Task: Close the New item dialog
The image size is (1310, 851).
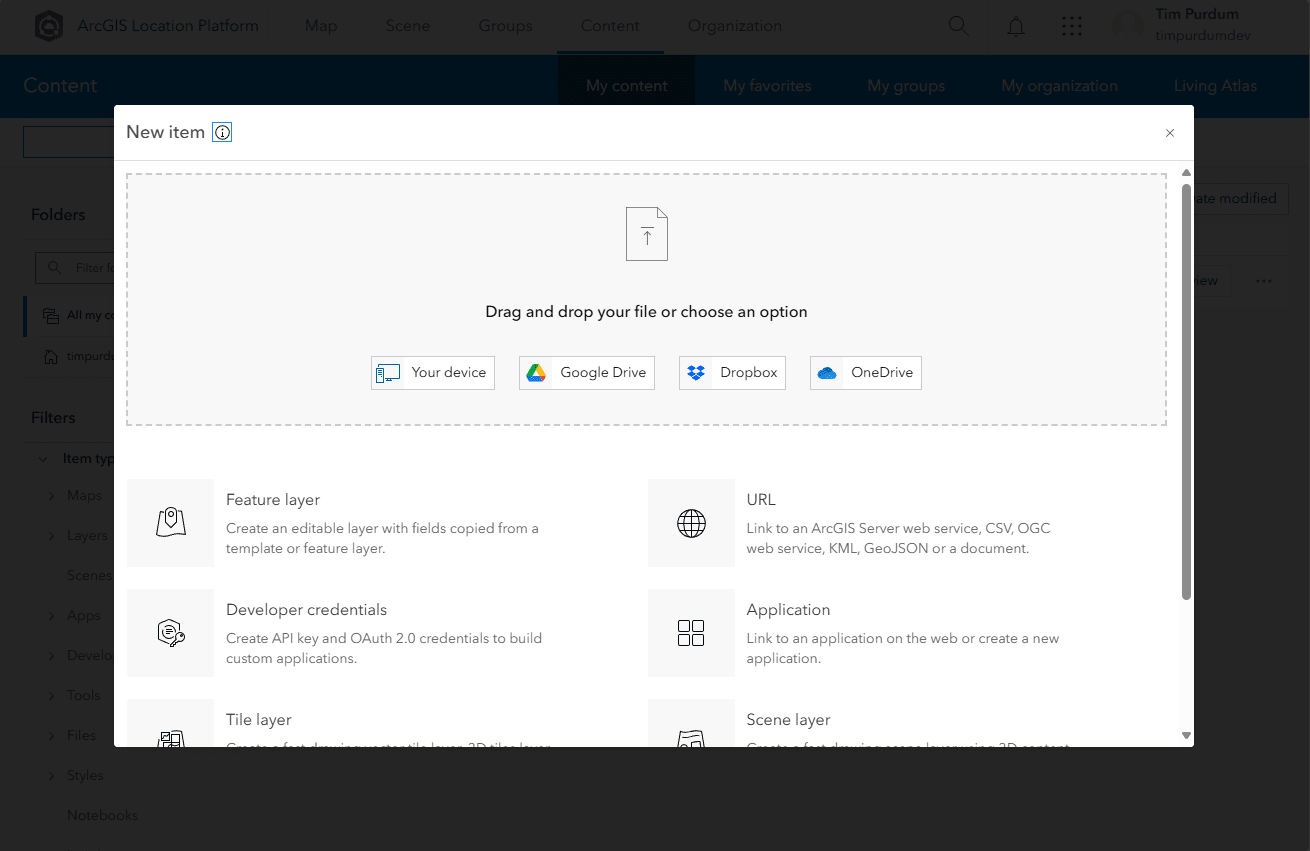Action: [x=1170, y=133]
